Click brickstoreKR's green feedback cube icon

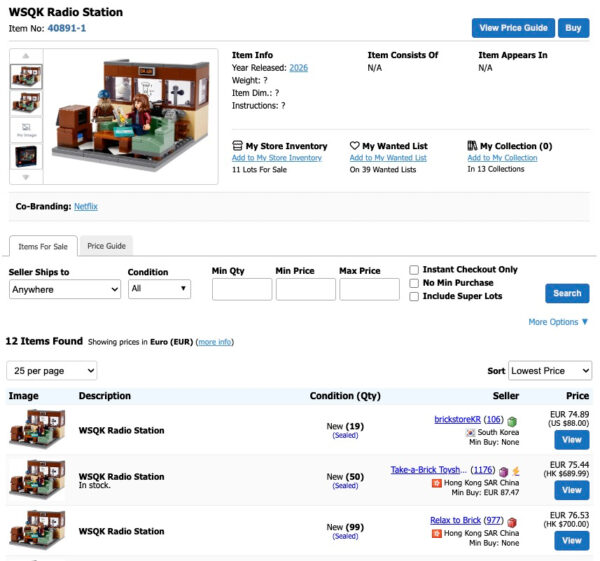click(512, 421)
